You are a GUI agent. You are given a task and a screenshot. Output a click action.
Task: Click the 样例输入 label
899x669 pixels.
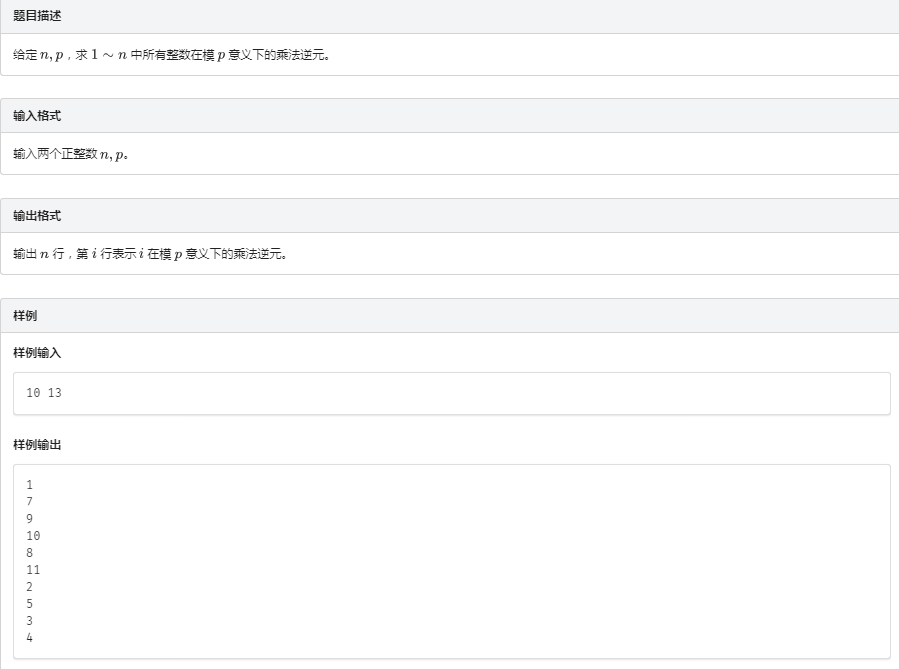(37, 353)
